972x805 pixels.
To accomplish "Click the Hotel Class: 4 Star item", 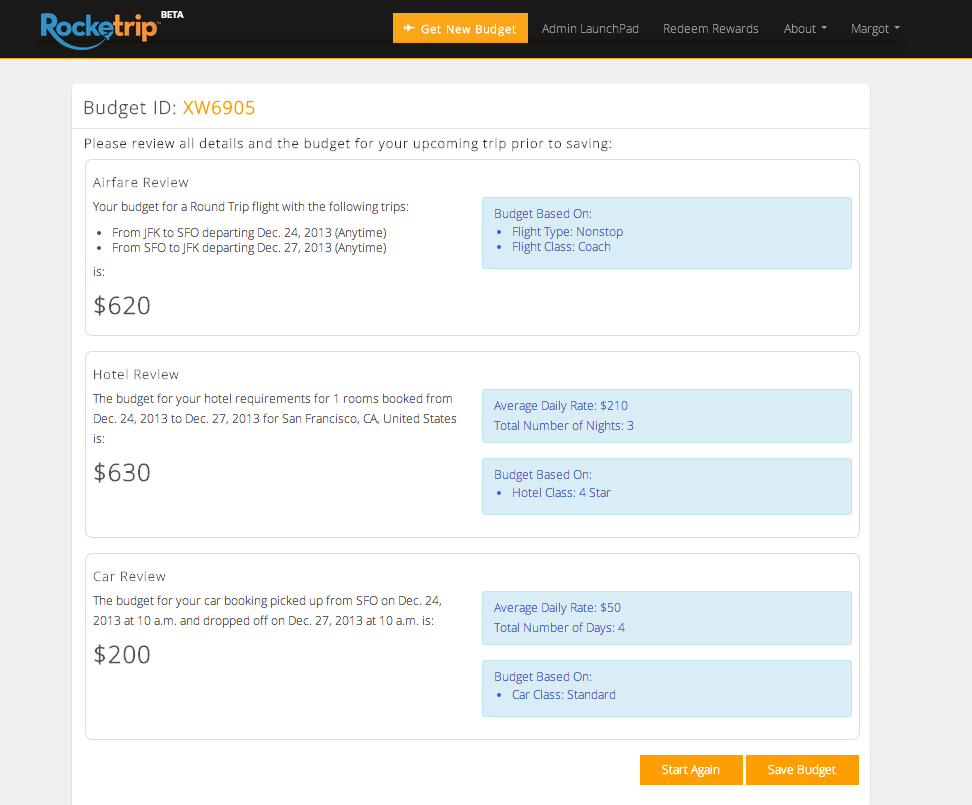I will (x=561, y=493).
